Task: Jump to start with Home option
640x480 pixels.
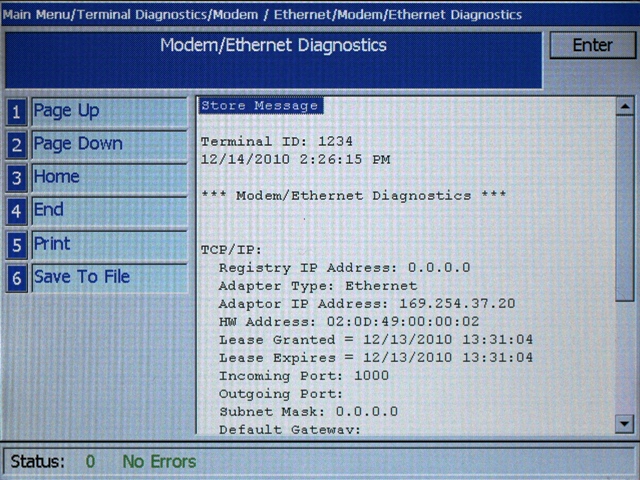Action: [108, 177]
